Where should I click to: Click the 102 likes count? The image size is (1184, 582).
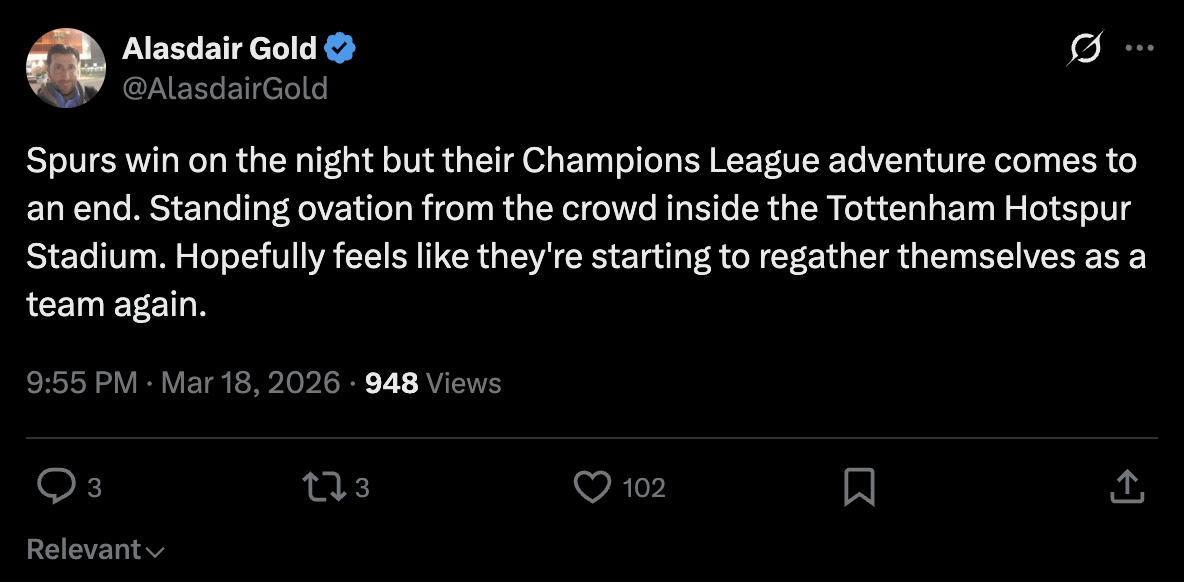point(643,488)
